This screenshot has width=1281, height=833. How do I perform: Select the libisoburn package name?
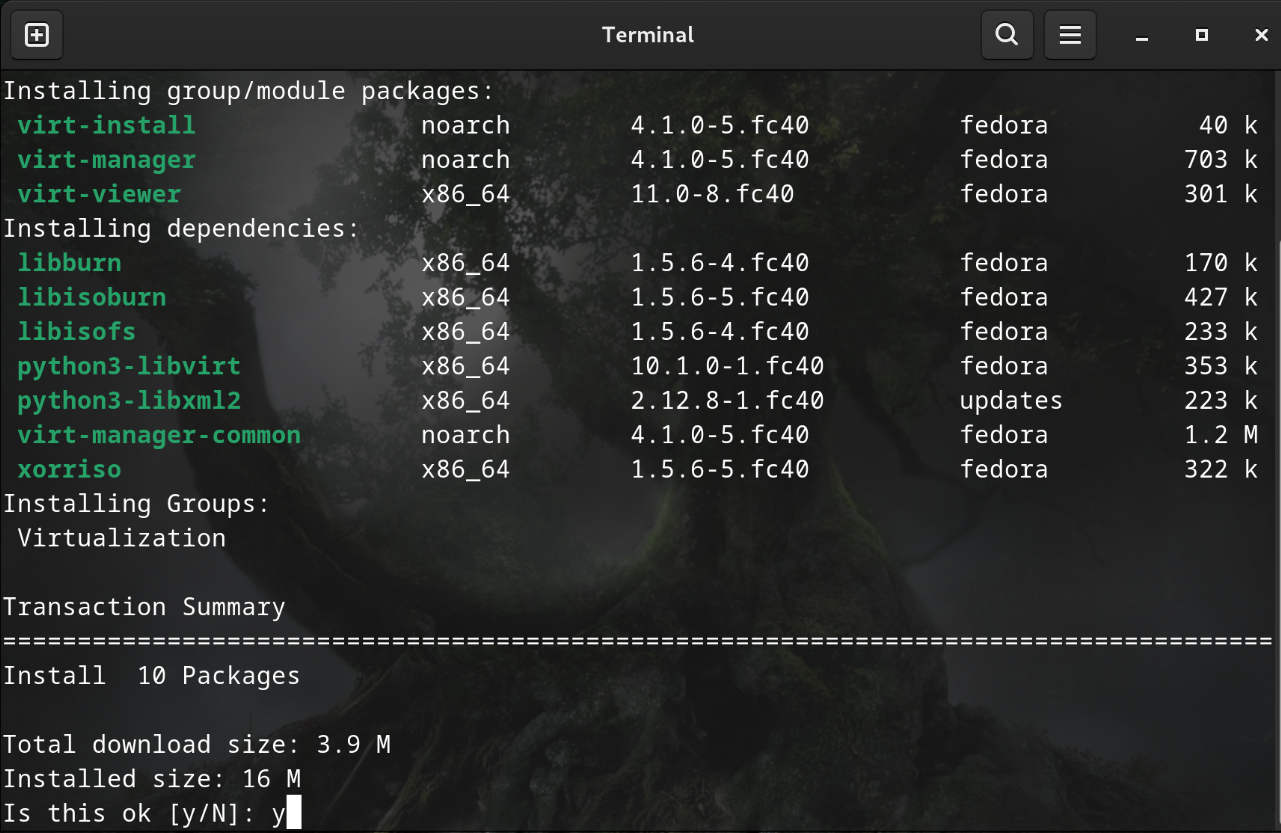(x=92, y=297)
